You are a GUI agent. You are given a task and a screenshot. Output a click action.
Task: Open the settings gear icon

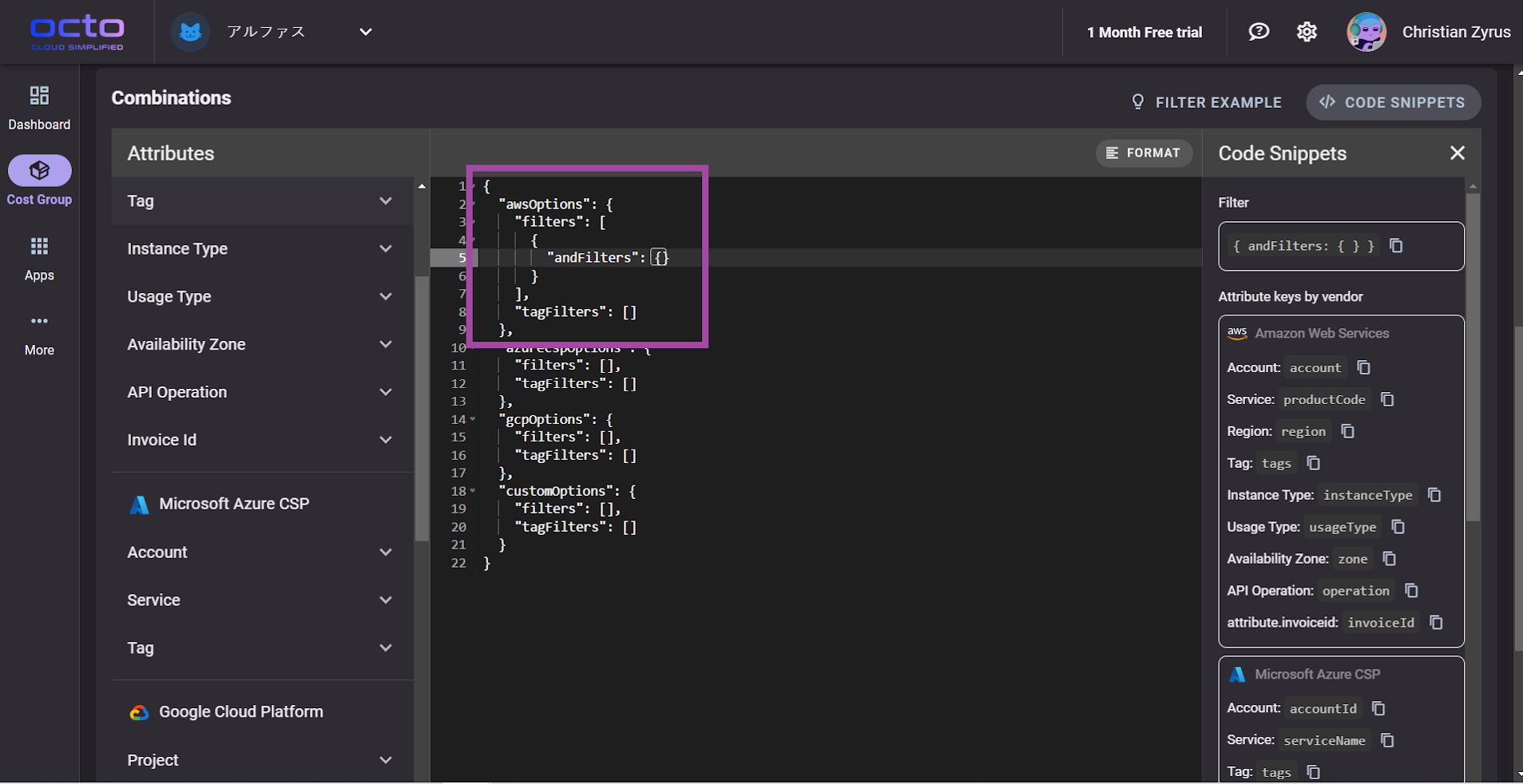pos(1307,32)
